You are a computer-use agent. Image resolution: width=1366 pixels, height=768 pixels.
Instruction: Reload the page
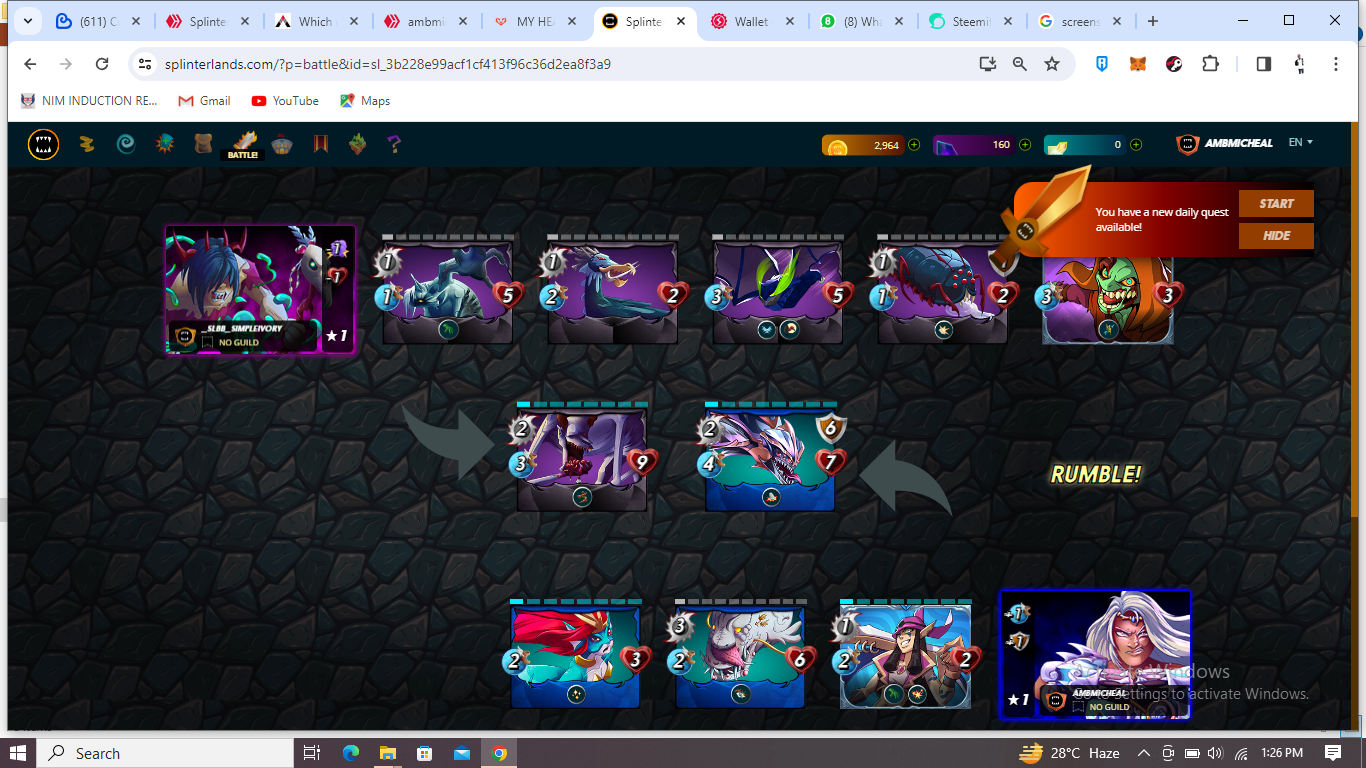102,64
